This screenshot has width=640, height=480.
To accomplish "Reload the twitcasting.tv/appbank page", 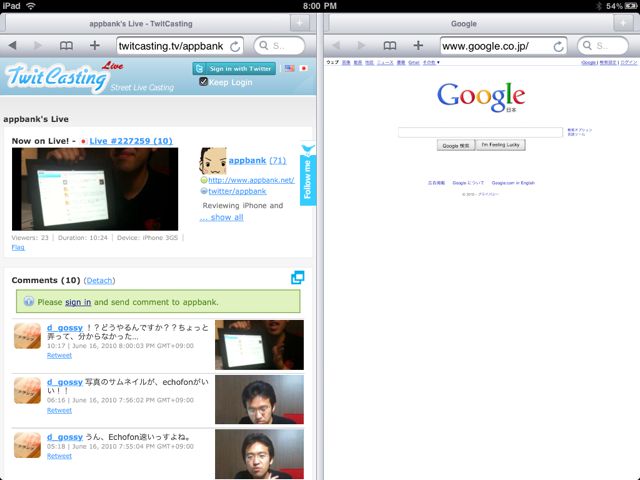I will (x=235, y=47).
